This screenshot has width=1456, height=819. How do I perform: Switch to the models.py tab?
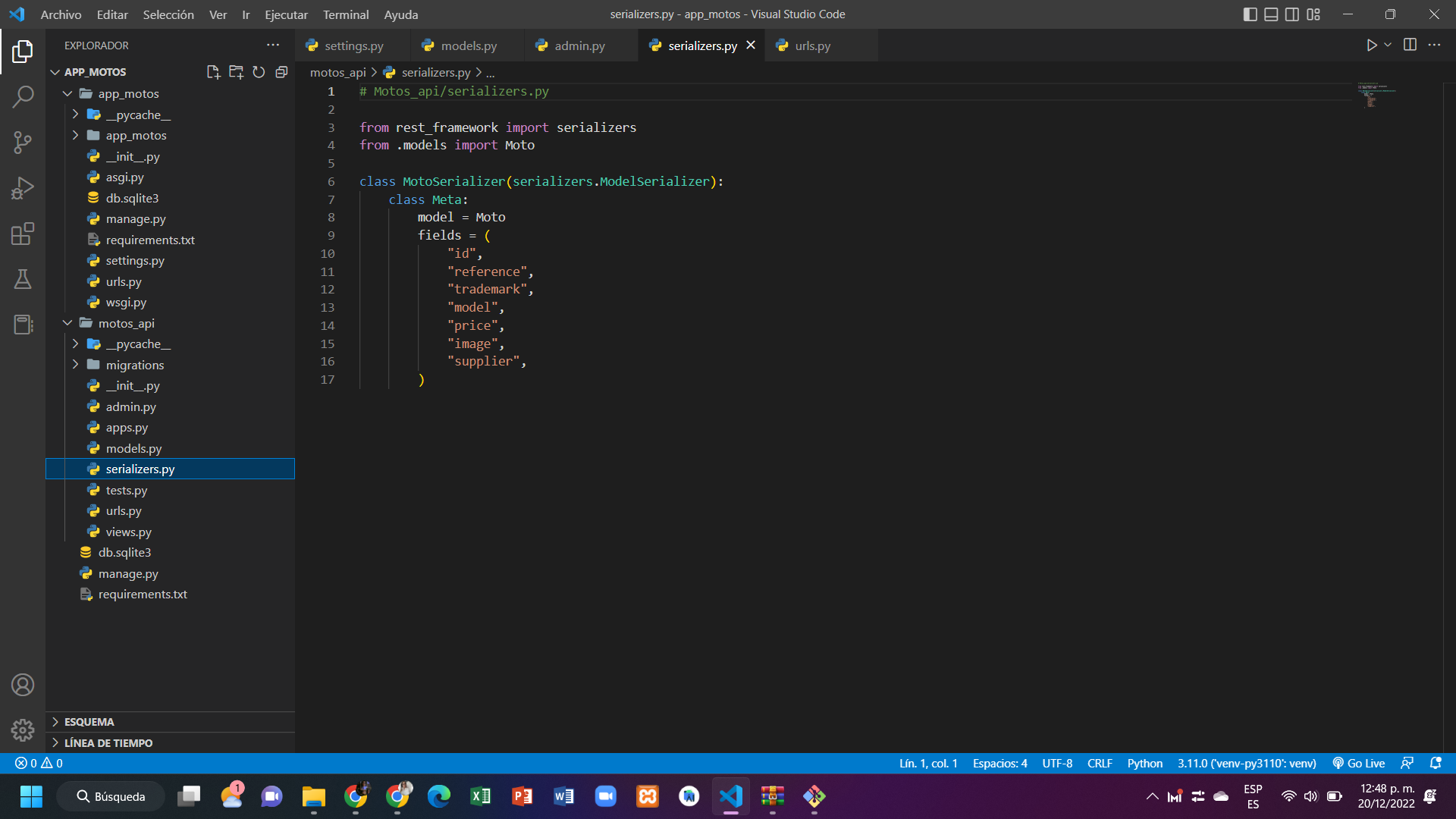click(468, 45)
